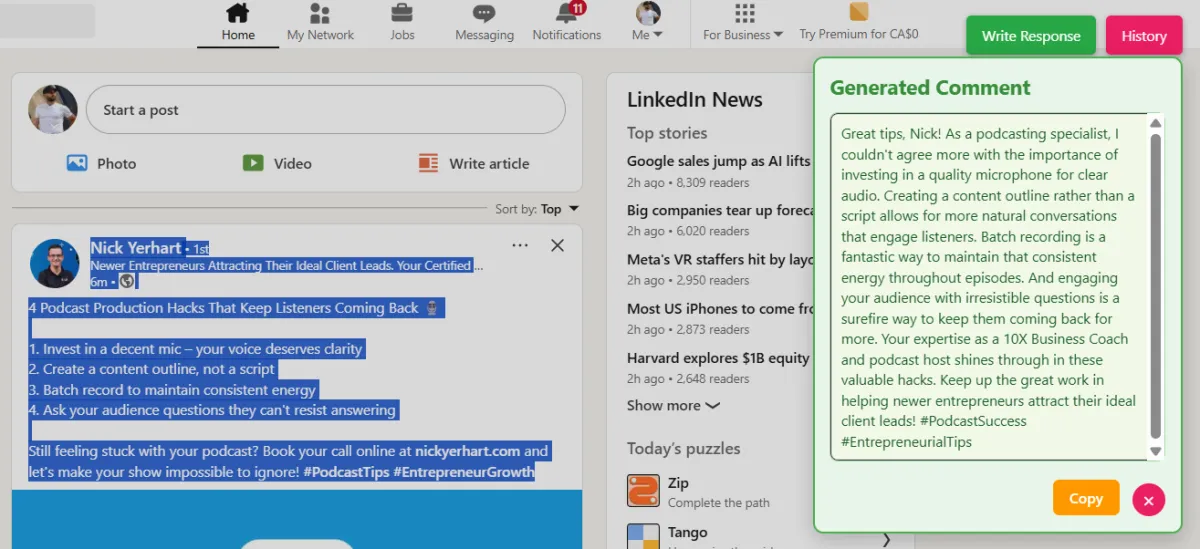Click the #PodcastTips hashtag

point(346,472)
